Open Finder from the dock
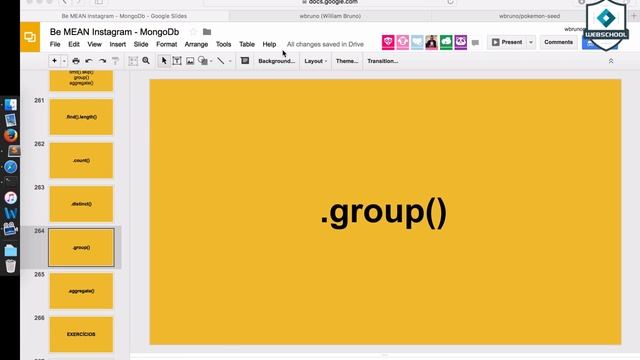The width and height of the screenshot is (640, 360). click(x=11, y=105)
